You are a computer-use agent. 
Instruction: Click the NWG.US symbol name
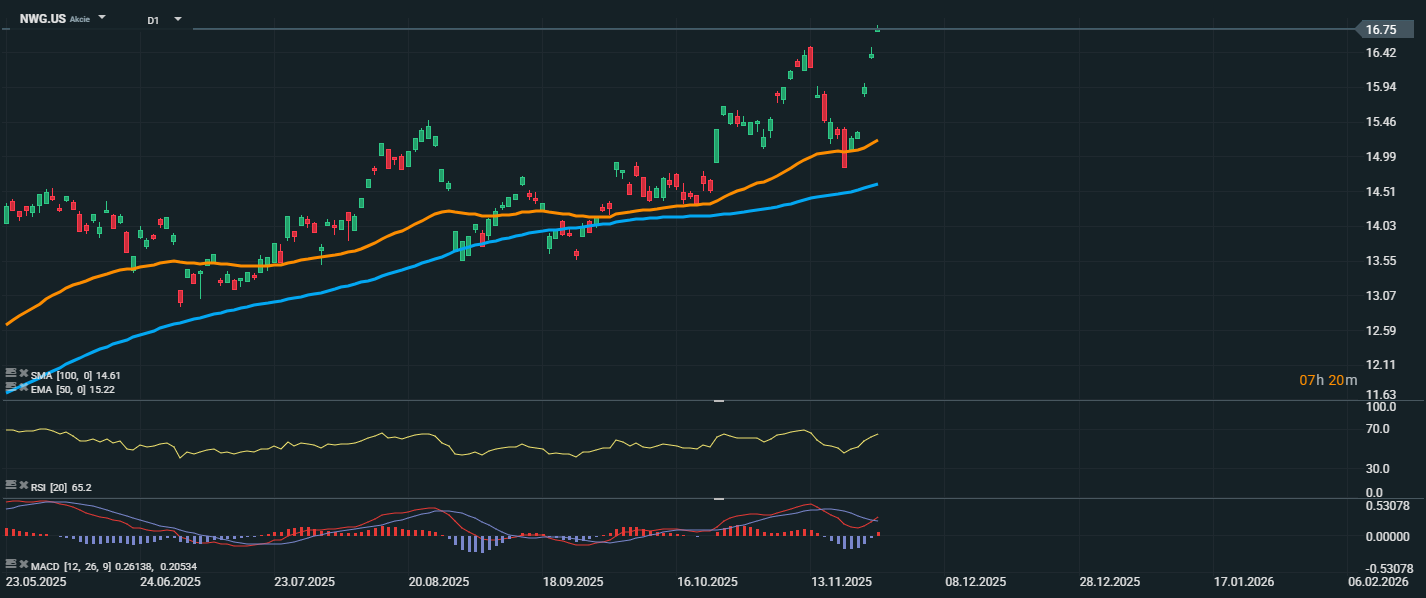pyautogui.click(x=43, y=19)
